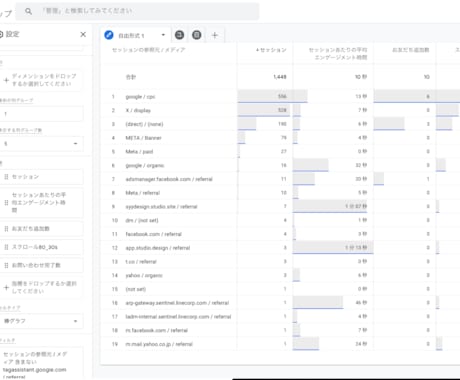This screenshot has width=460, height=380.
Task: Click engagement time cell of app.studio.design row
Action: [333, 248]
